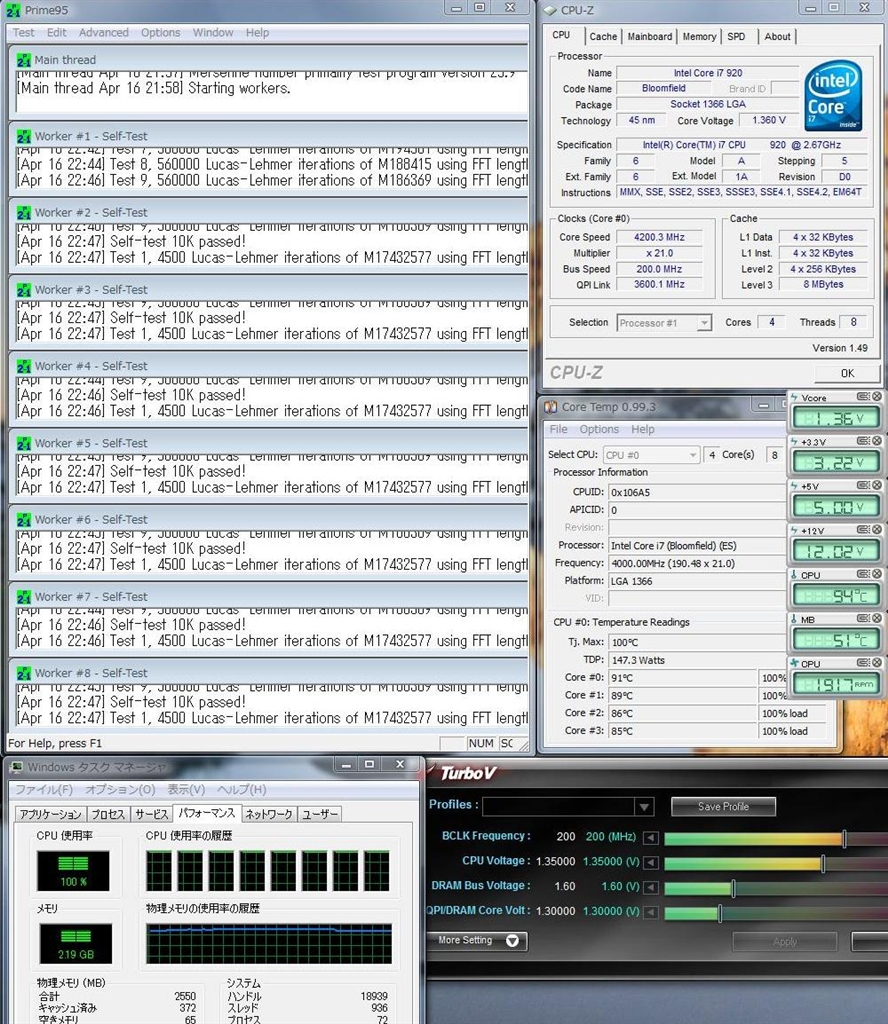Click the Prime95 icon of Worker #3 window
This screenshot has height=1024, width=888.
coord(24,290)
